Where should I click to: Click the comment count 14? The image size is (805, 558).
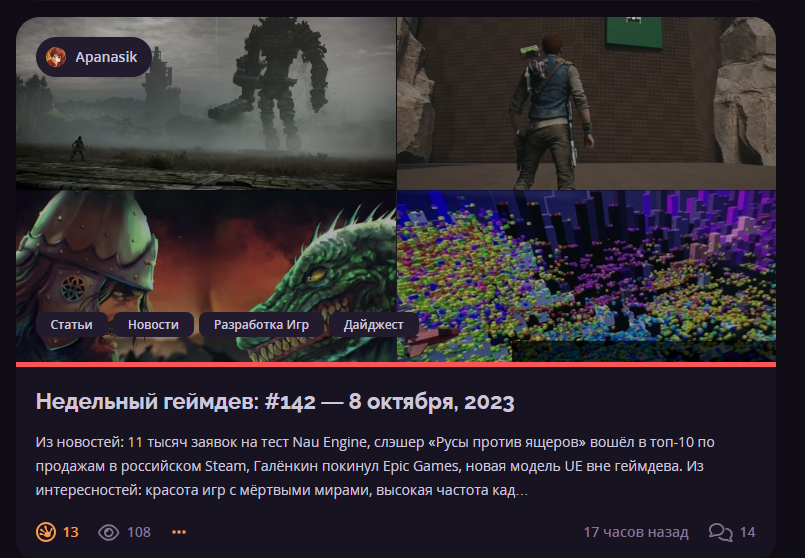748,532
